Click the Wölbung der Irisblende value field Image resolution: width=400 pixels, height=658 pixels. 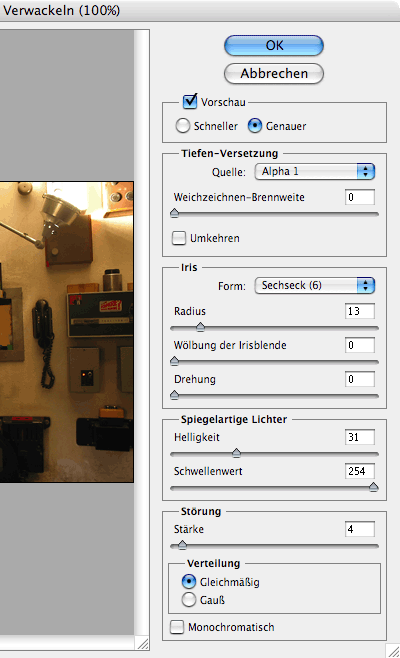pos(360,345)
